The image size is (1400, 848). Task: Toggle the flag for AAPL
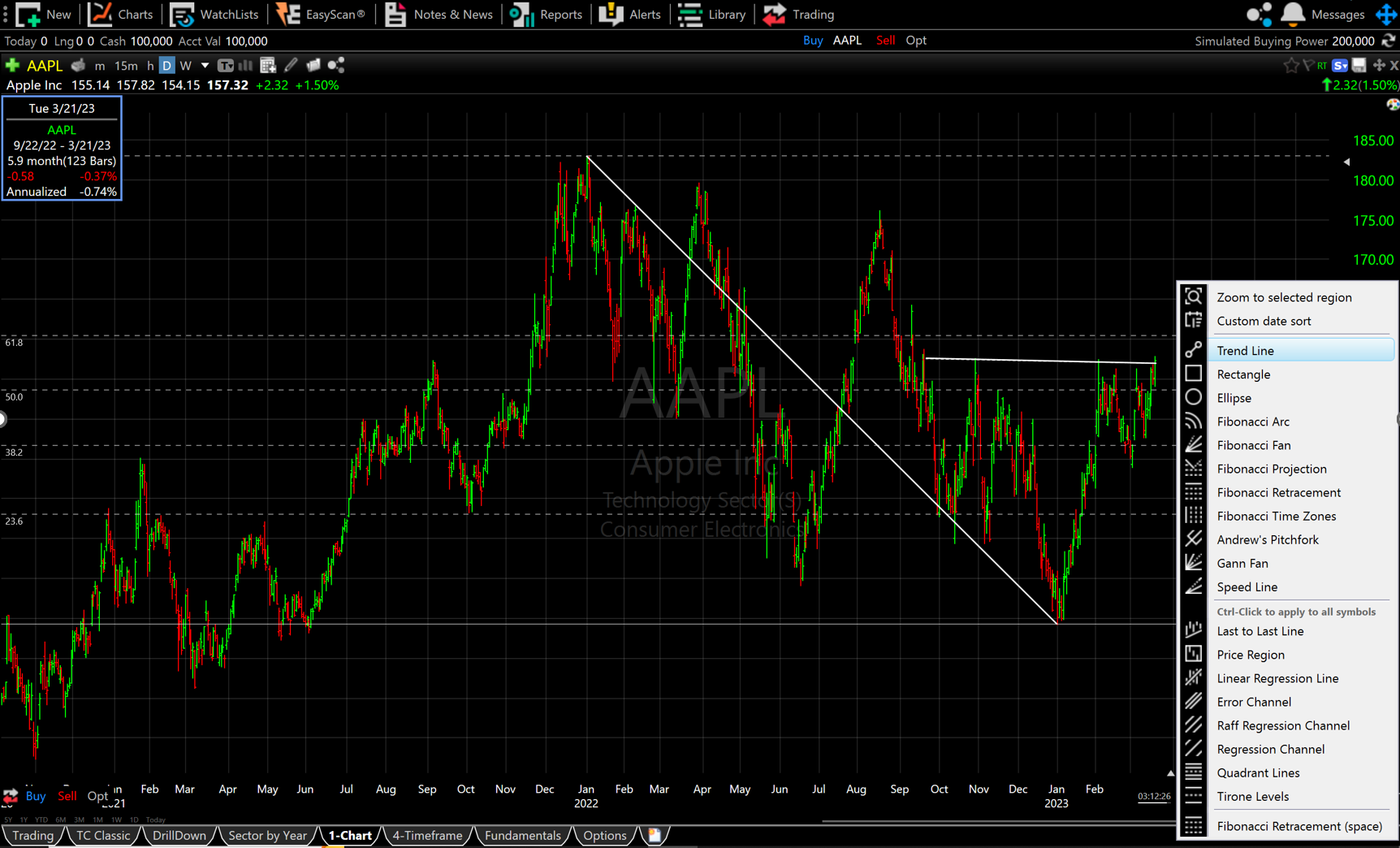pos(1308,65)
